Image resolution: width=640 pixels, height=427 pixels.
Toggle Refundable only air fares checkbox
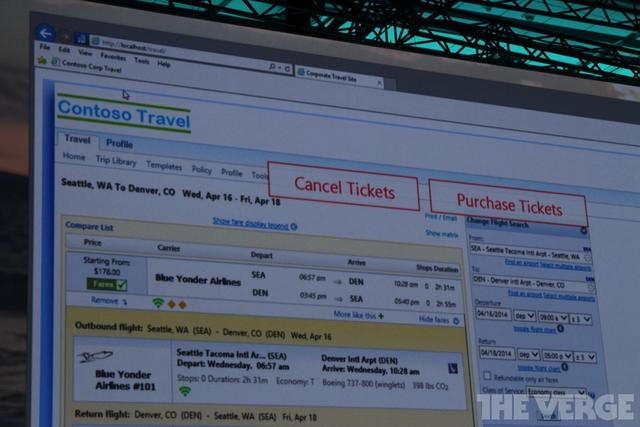click(487, 375)
